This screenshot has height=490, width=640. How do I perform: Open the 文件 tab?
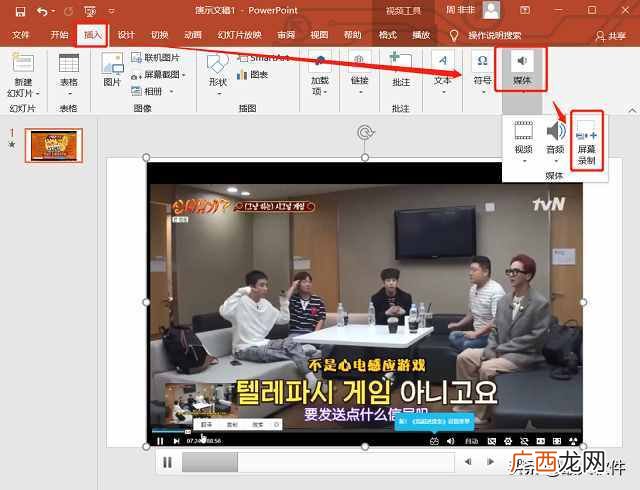20,35
